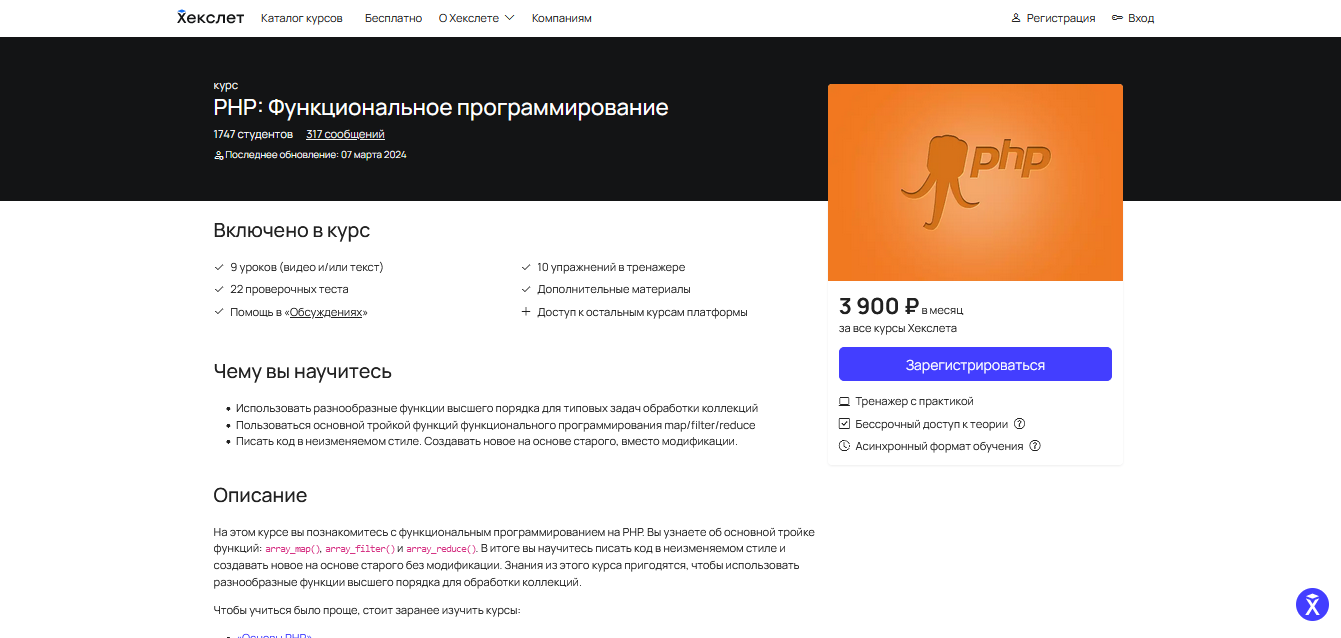Open the 317 сообщений link
The width and height of the screenshot is (1341, 638).
coord(345,134)
